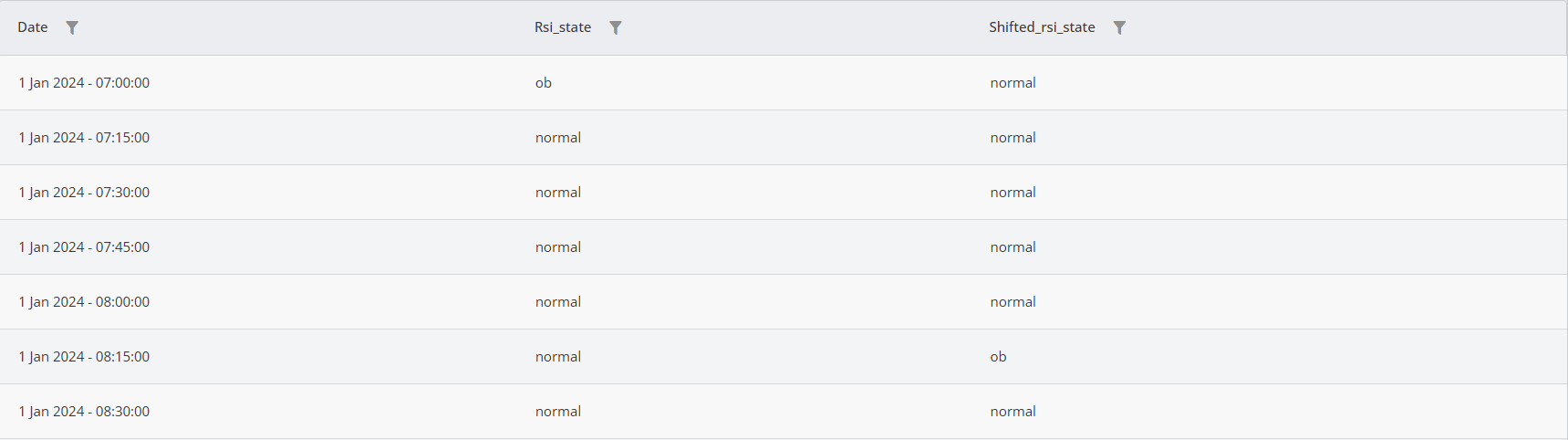Sort by the Date column header

[x=33, y=27]
